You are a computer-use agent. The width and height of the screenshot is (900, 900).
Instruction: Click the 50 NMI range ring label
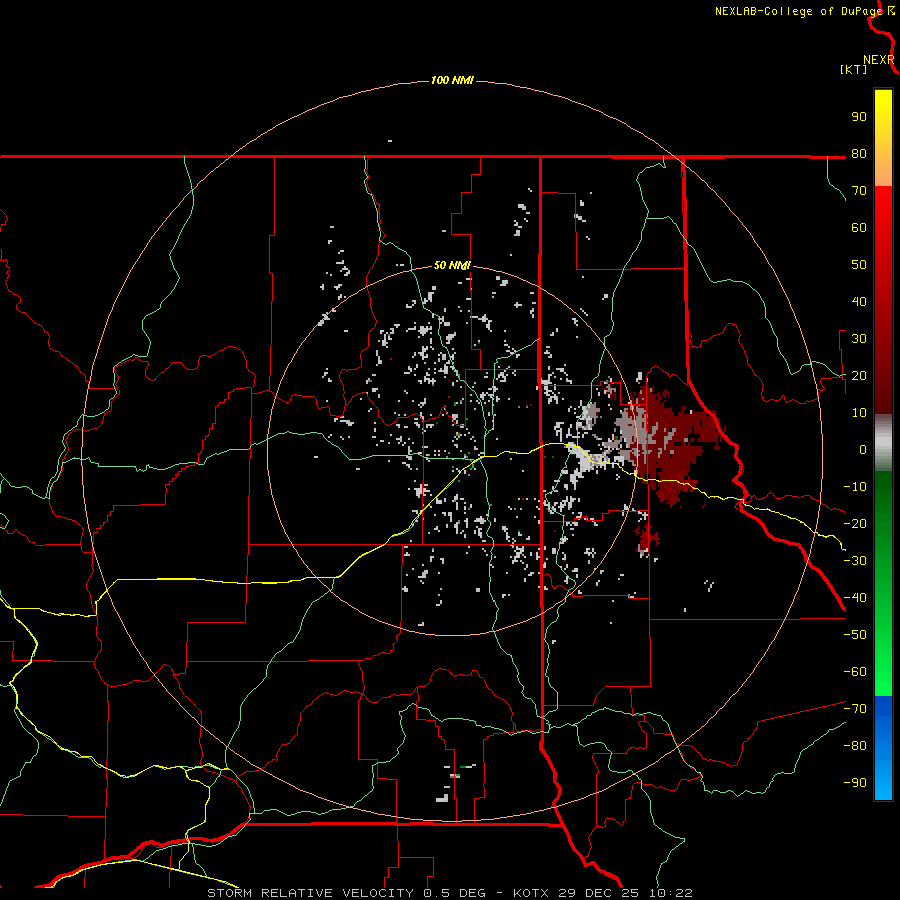click(452, 265)
